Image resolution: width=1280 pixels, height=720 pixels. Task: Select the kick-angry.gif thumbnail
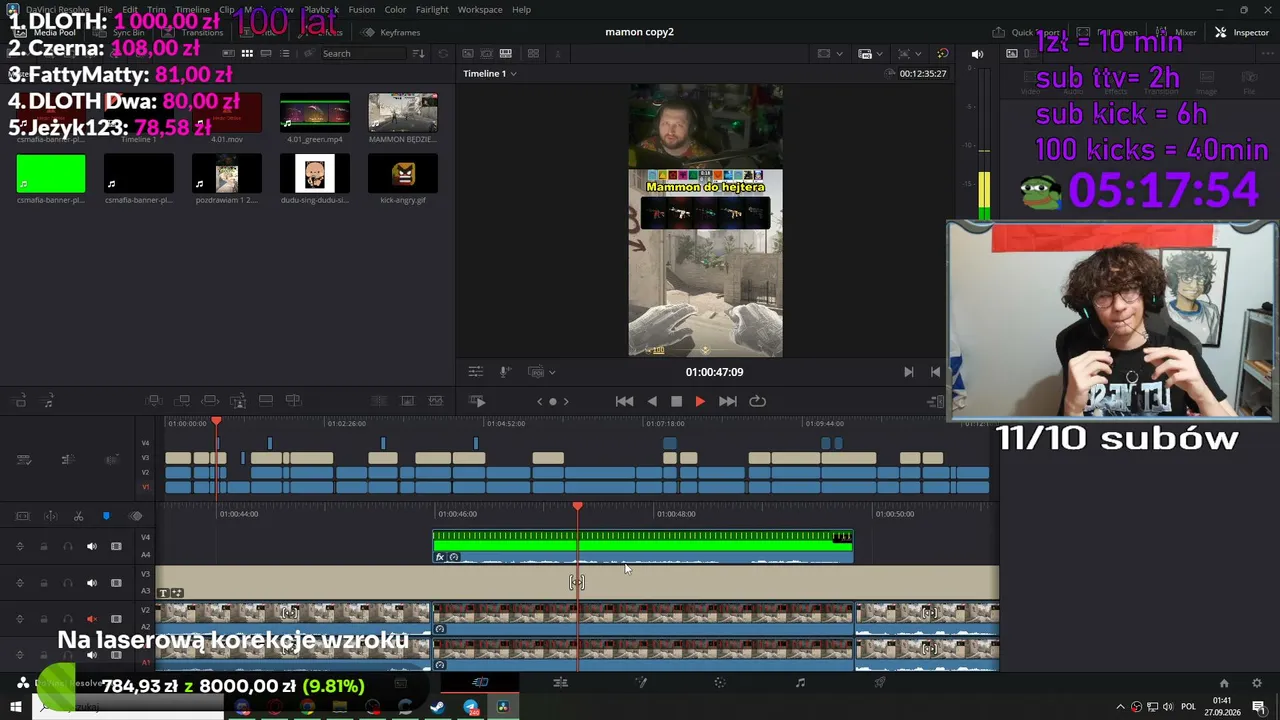tap(403, 174)
